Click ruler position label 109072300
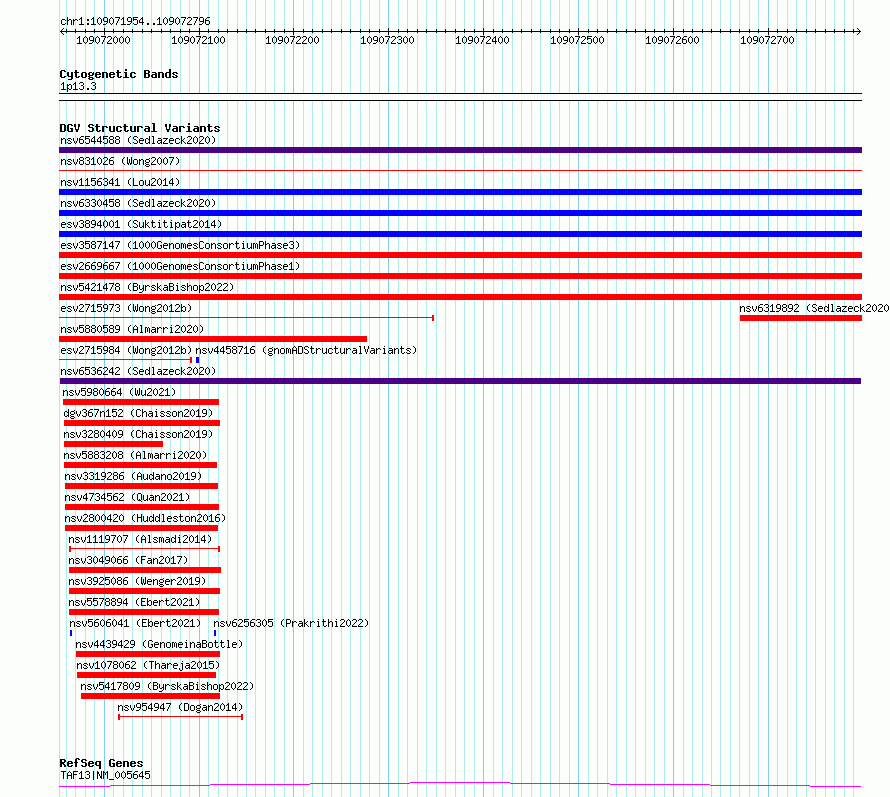 (x=387, y=41)
